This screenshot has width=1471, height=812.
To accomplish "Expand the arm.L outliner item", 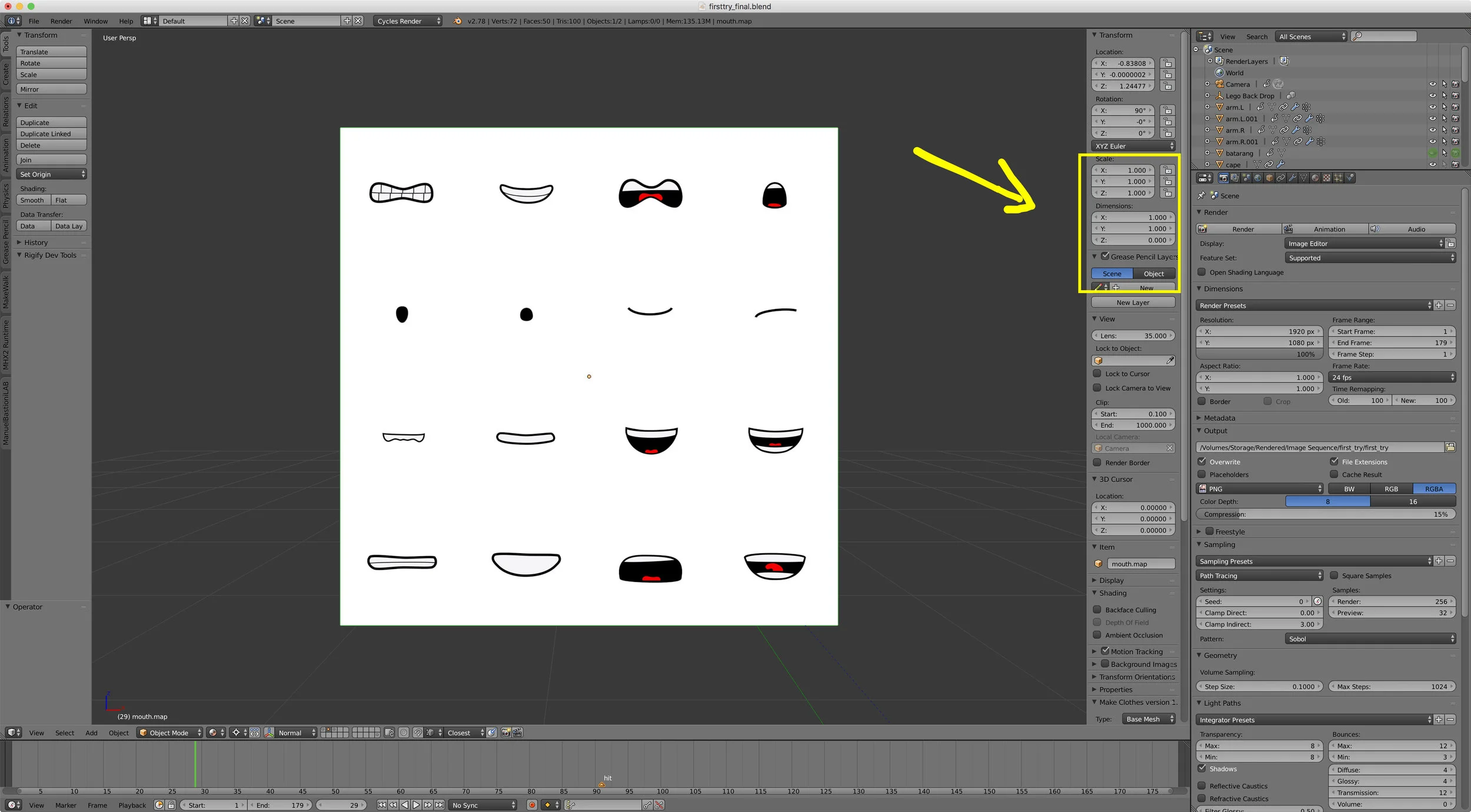I will [1207, 107].
